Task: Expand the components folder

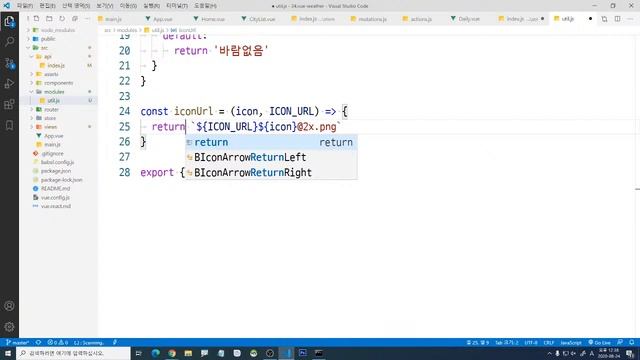Action: tap(58, 83)
